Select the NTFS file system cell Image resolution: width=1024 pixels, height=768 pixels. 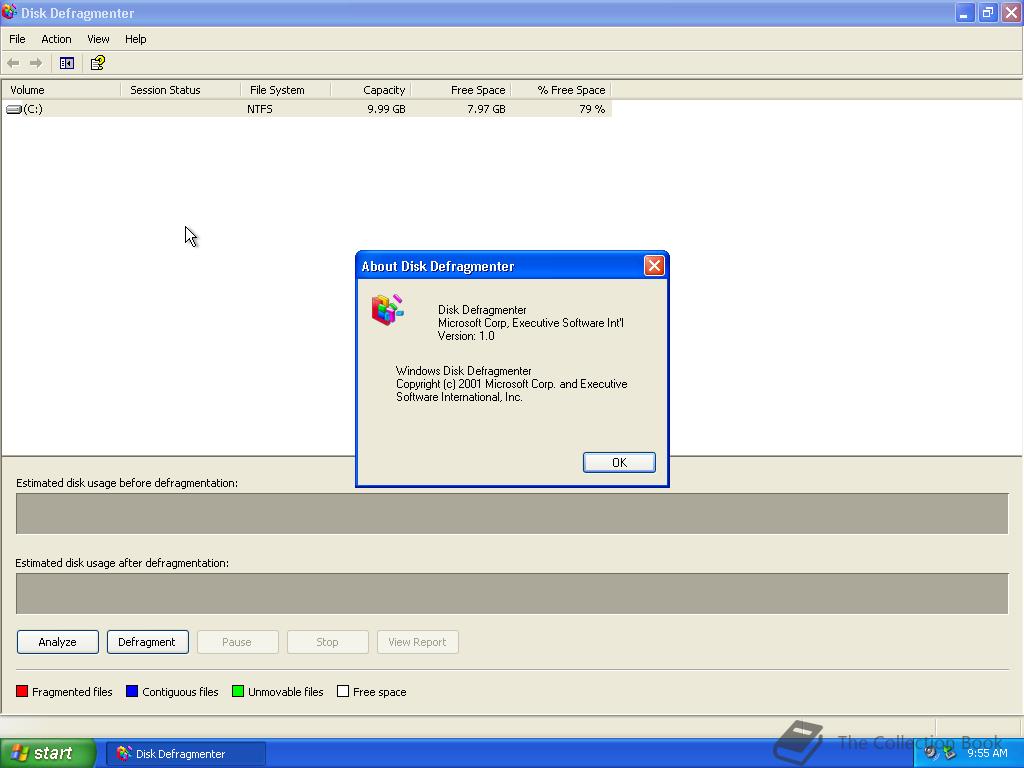pyautogui.click(x=260, y=109)
